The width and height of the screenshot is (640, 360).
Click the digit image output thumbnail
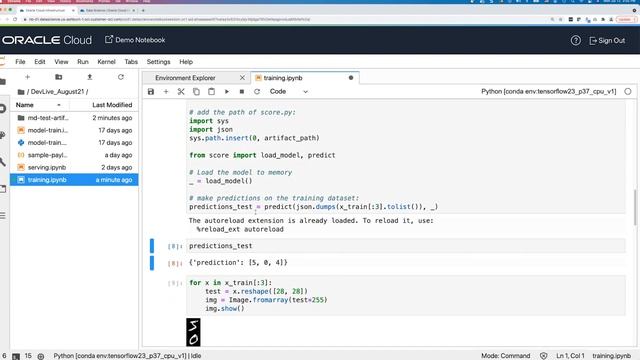click(x=193, y=332)
